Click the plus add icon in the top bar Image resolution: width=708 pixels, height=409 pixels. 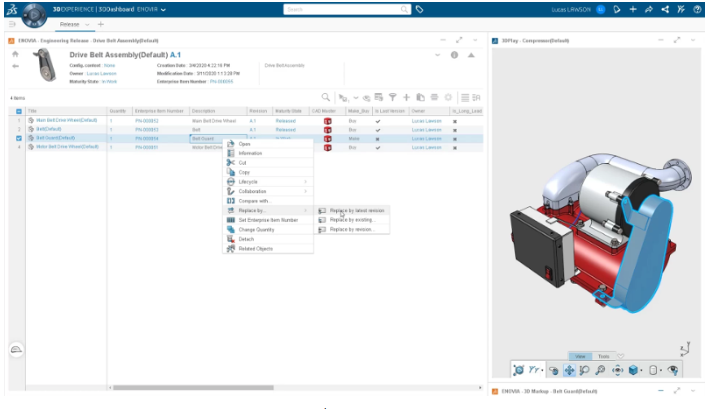click(633, 9)
